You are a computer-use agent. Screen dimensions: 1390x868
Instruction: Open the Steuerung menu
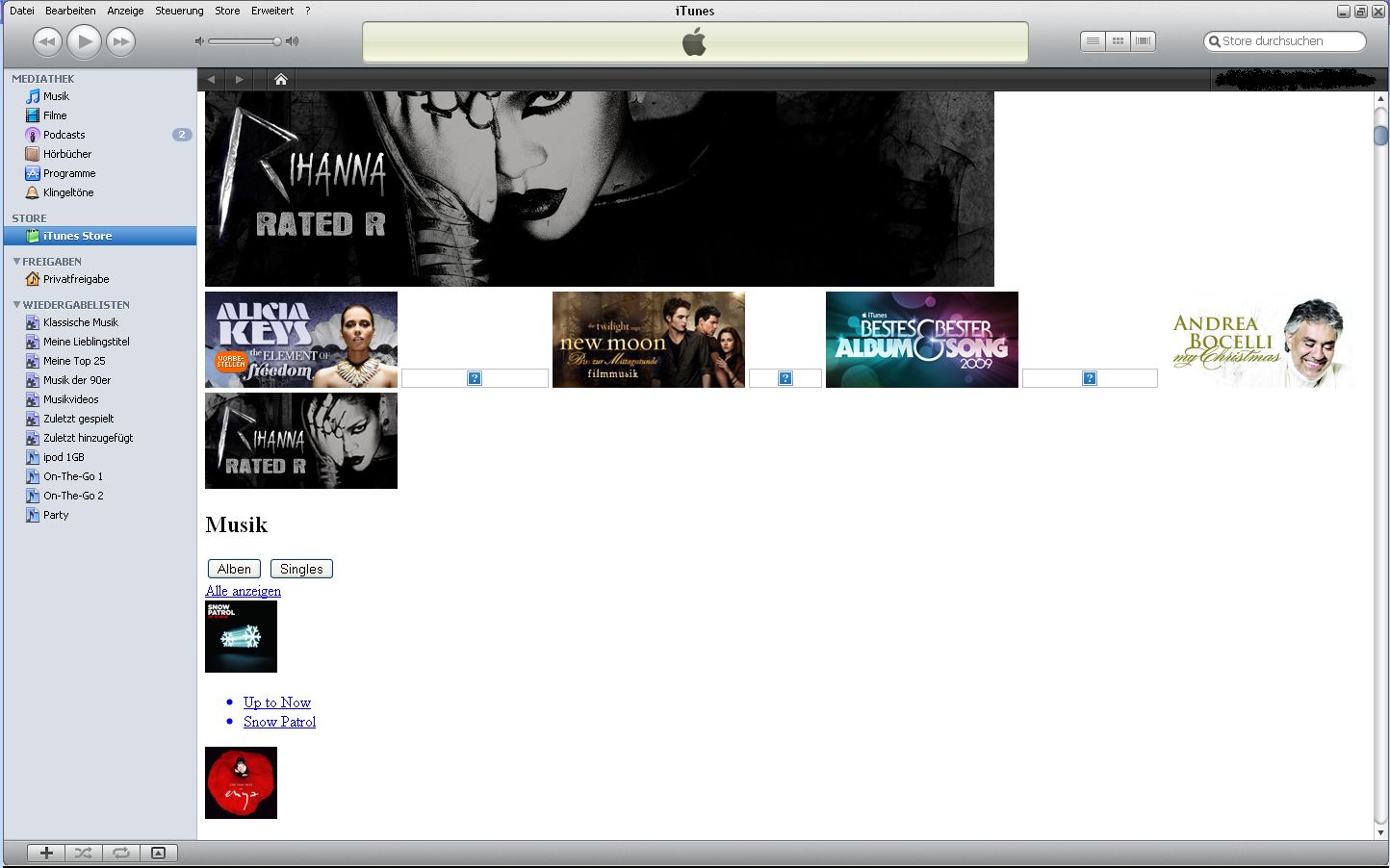tap(179, 11)
